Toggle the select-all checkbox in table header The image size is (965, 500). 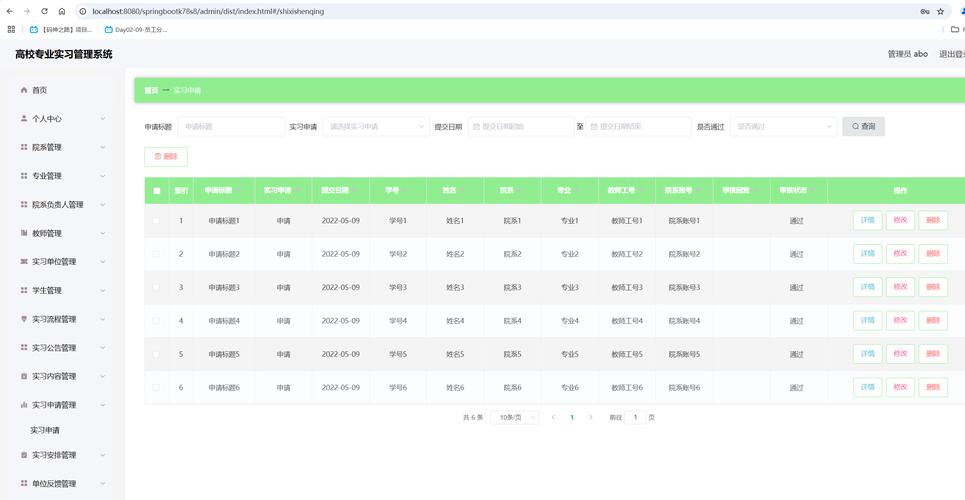[x=156, y=190]
